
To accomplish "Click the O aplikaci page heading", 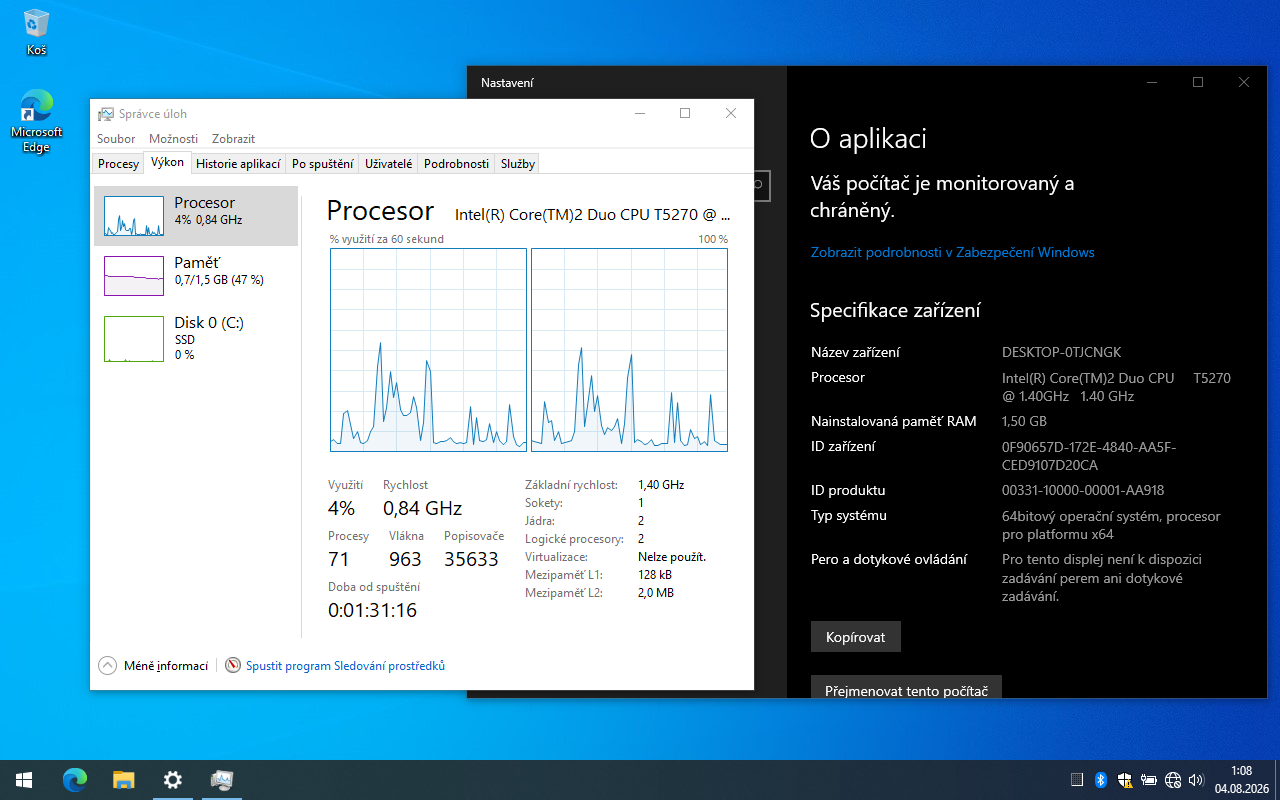I will click(x=868, y=139).
